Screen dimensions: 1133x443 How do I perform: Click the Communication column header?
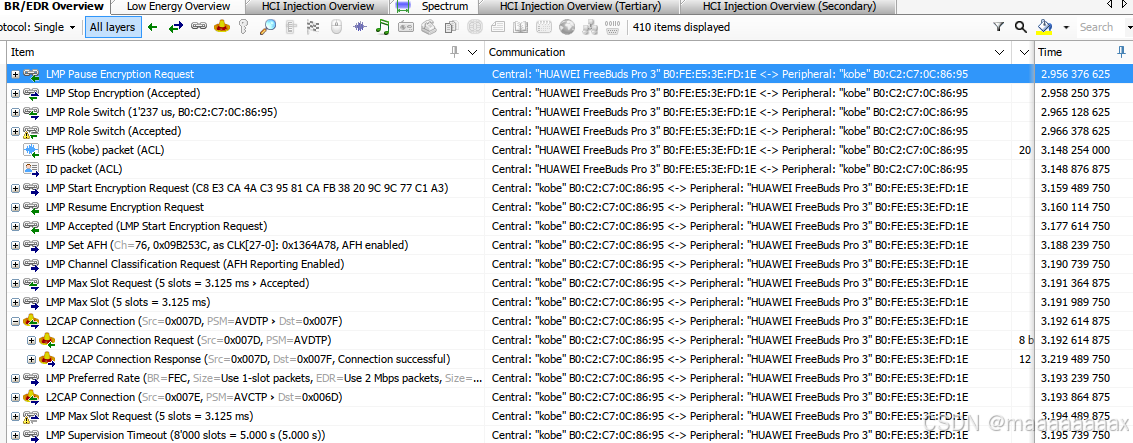click(x=748, y=52)
